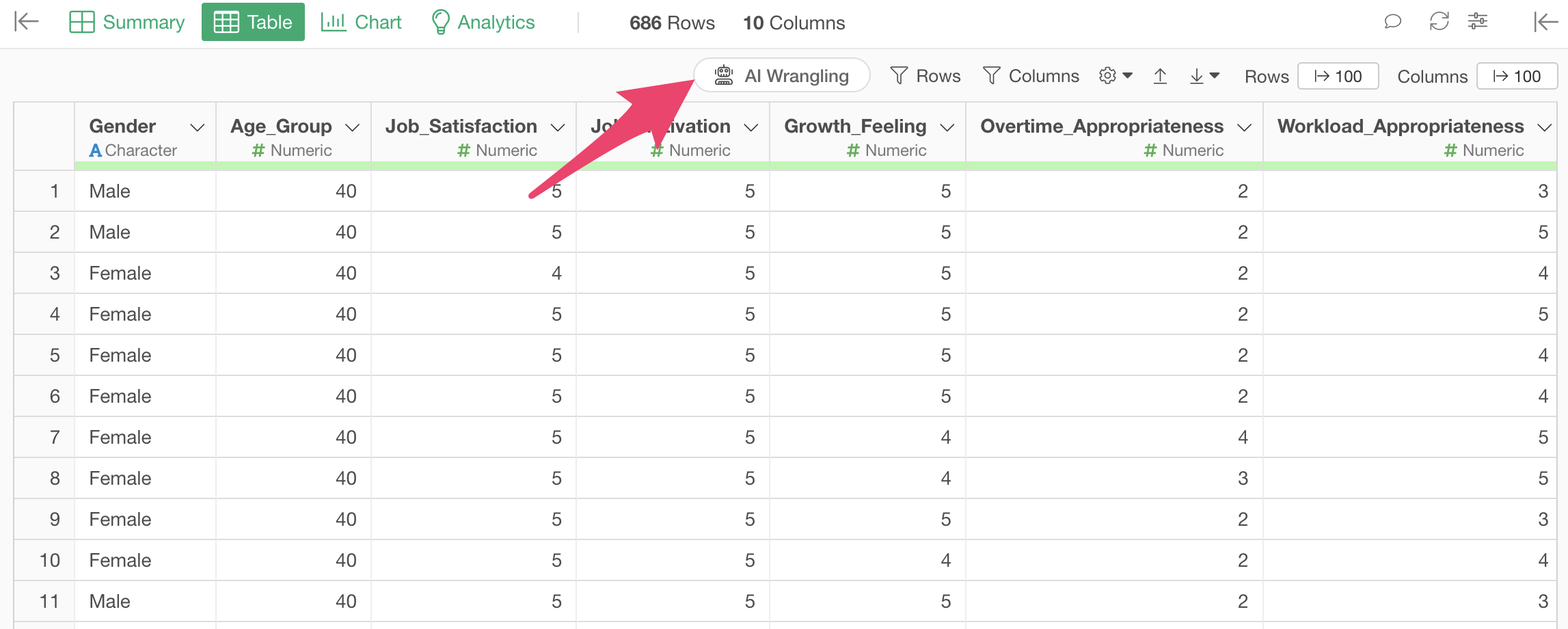Open the Columns filter

pos(1031,76)
